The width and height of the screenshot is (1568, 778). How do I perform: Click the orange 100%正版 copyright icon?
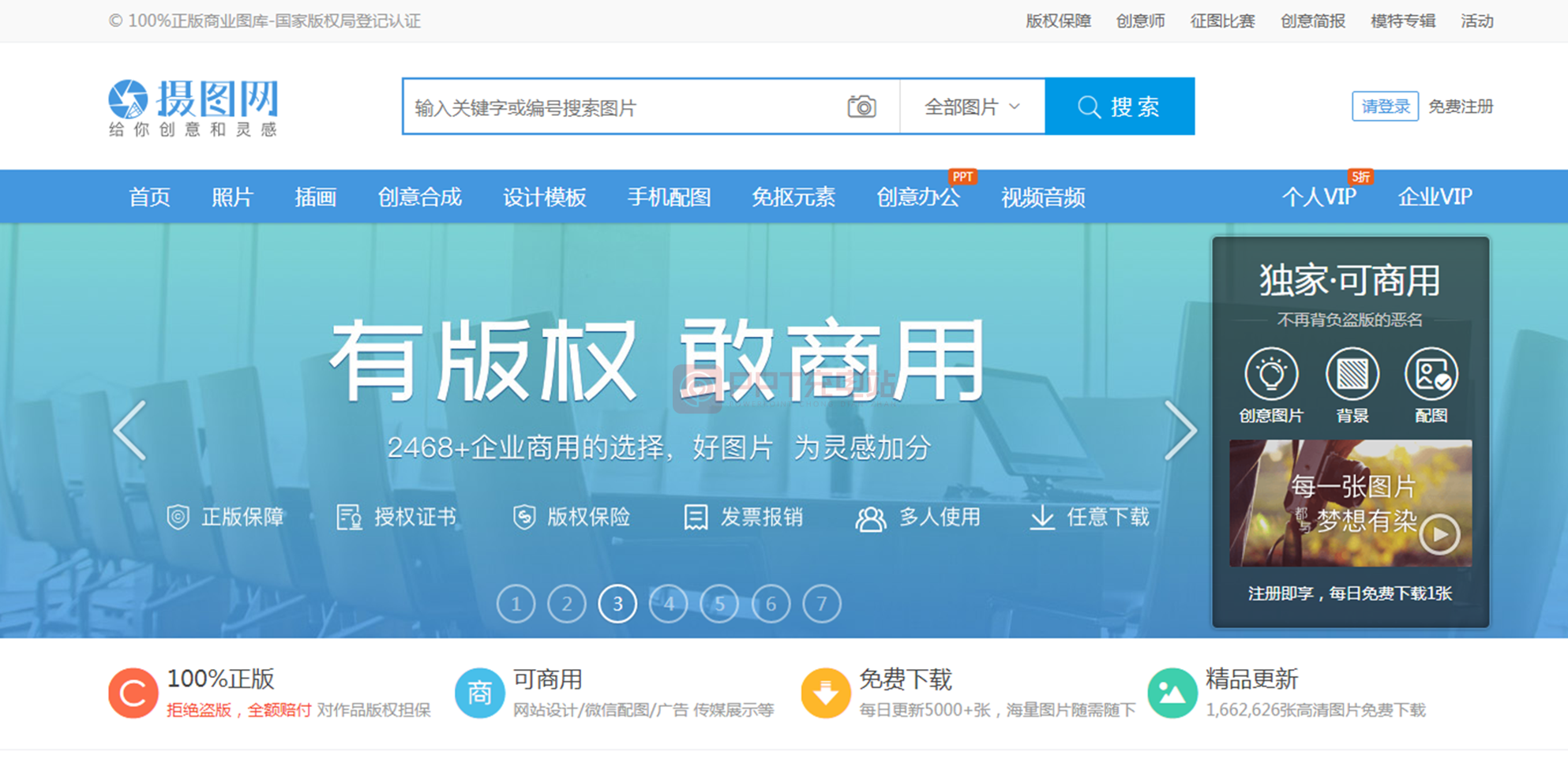pyautogui.click(x=133, y=693)
